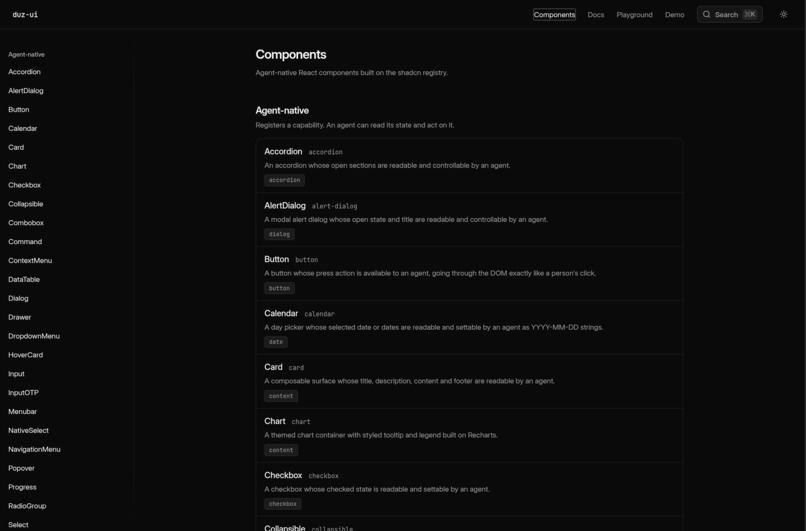The width and height of the screenshot is (806, 531).
Task: Select AlertDialog in the sidebar
Action: coord(26,90)
